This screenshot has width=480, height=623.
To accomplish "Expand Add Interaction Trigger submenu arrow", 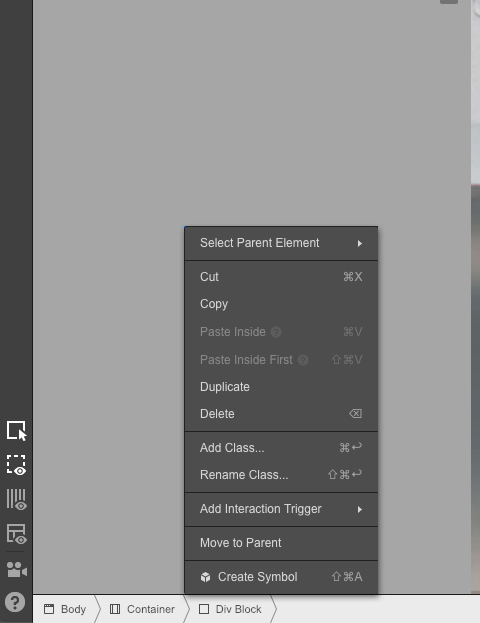I will coord(360,509).
